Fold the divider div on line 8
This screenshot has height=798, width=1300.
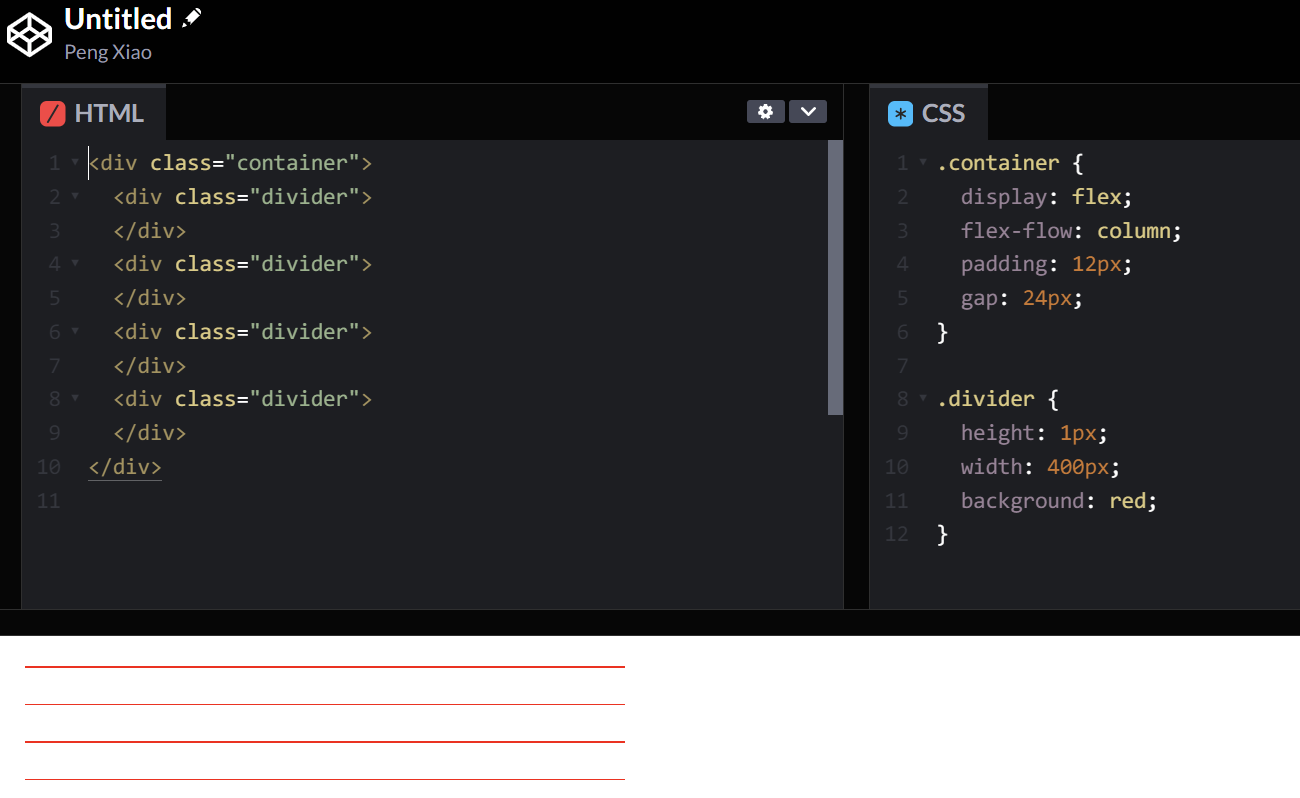[75, 398]
